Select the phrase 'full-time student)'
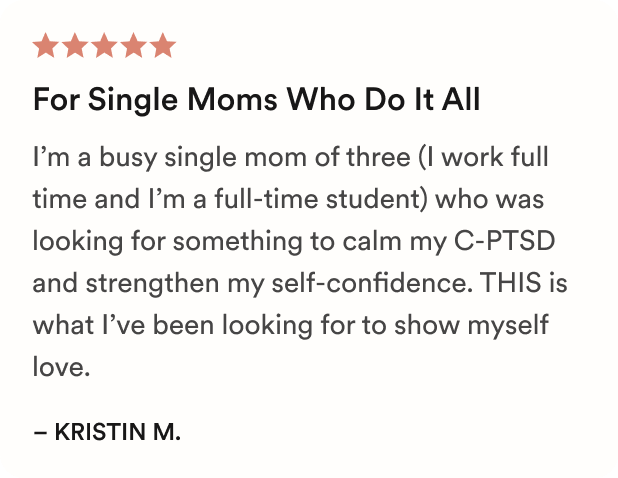Image resolution: width=618 pixels, height=478 pixels. point(321,199)
